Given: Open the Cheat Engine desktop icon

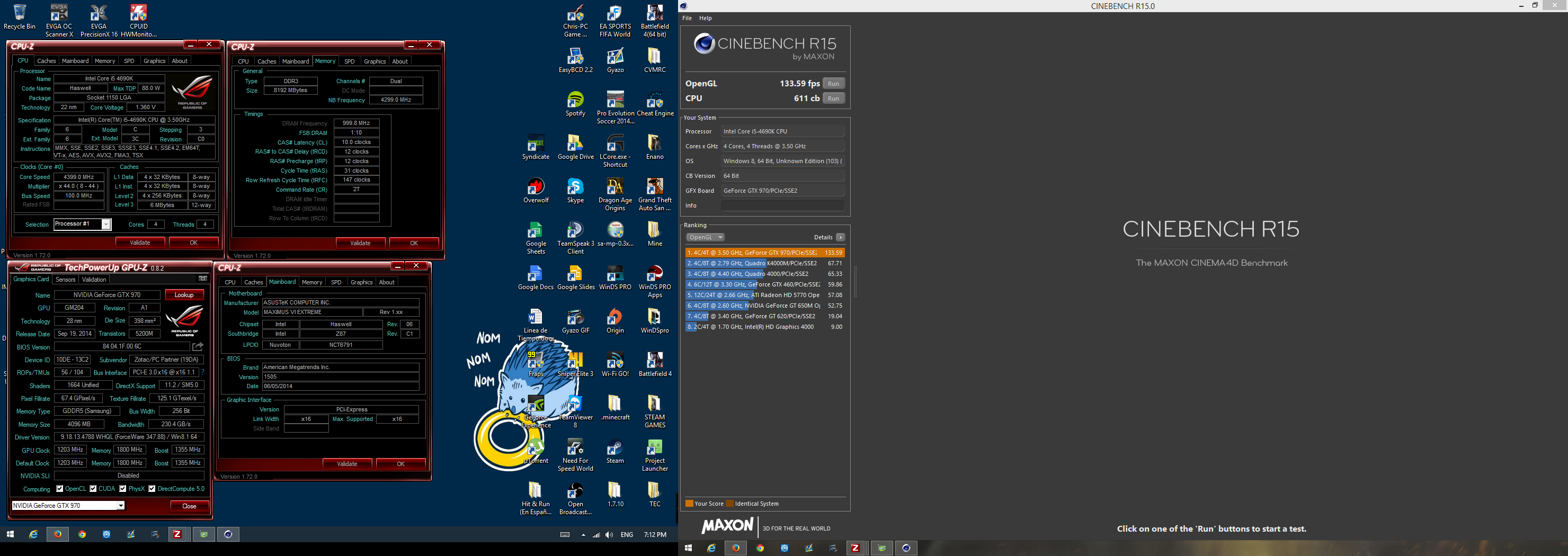Looking at the screenshot, I should tap(655, 104).
